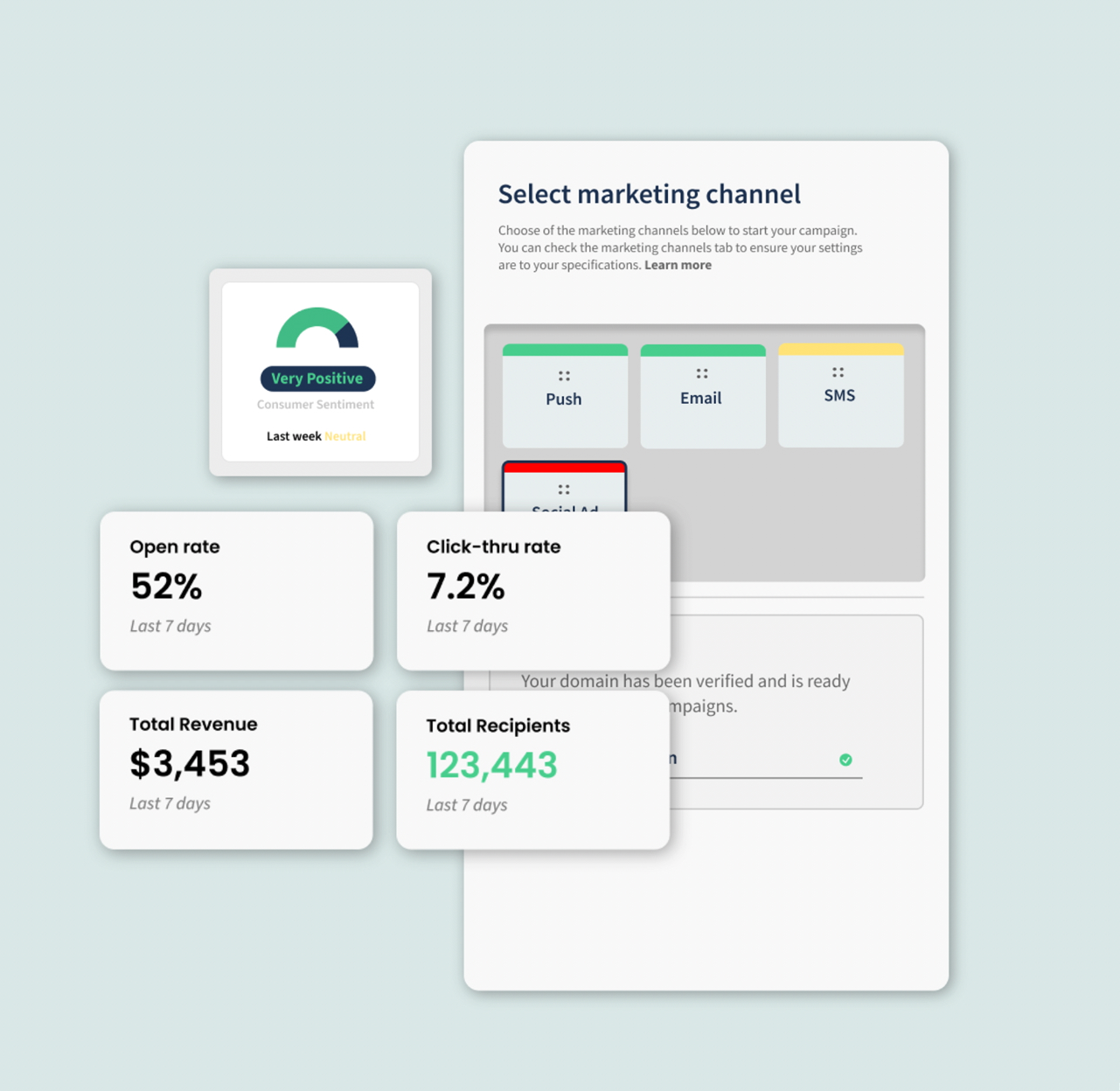The width and height of the screenshot is (1120, 1091).
Task: Open the Open rate metric card
Action: click(x=237, y=591)
